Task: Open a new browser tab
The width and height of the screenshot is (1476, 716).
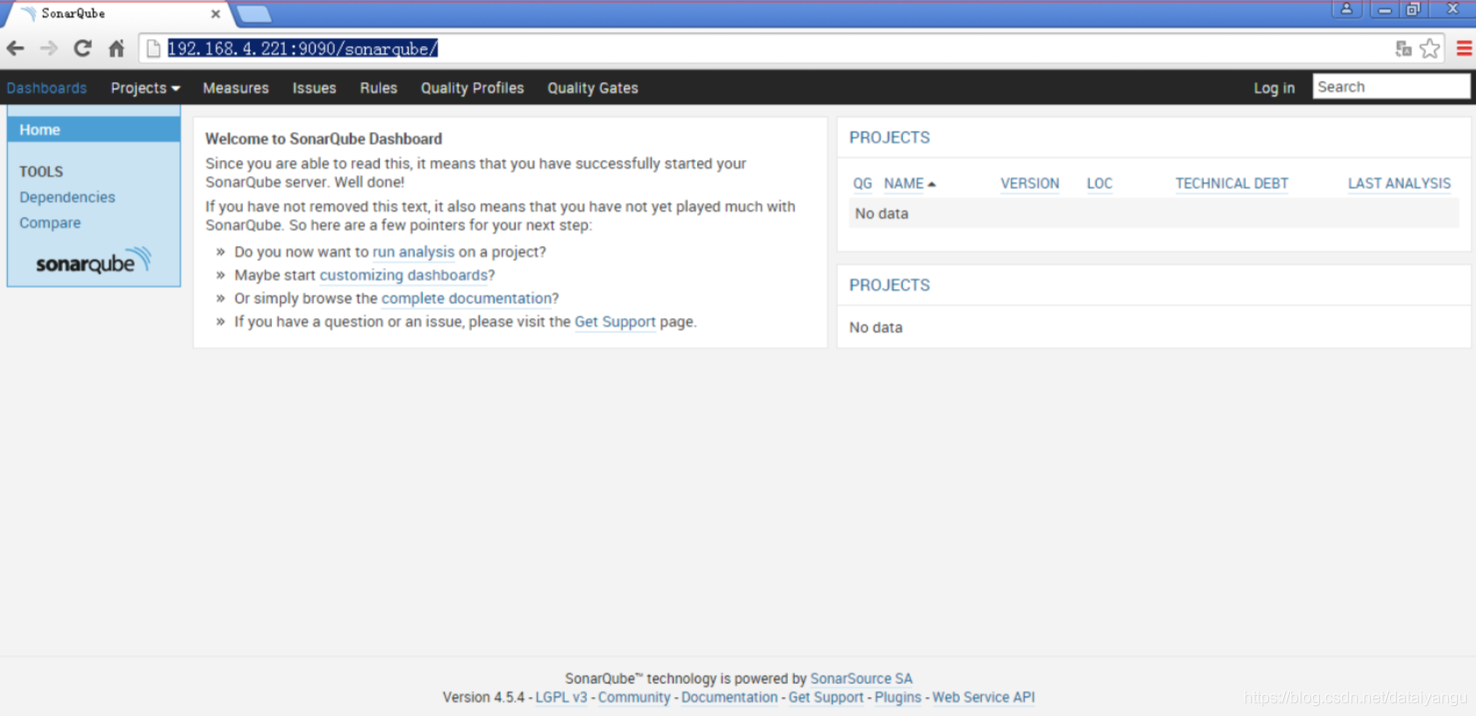Action: (254, 14)
